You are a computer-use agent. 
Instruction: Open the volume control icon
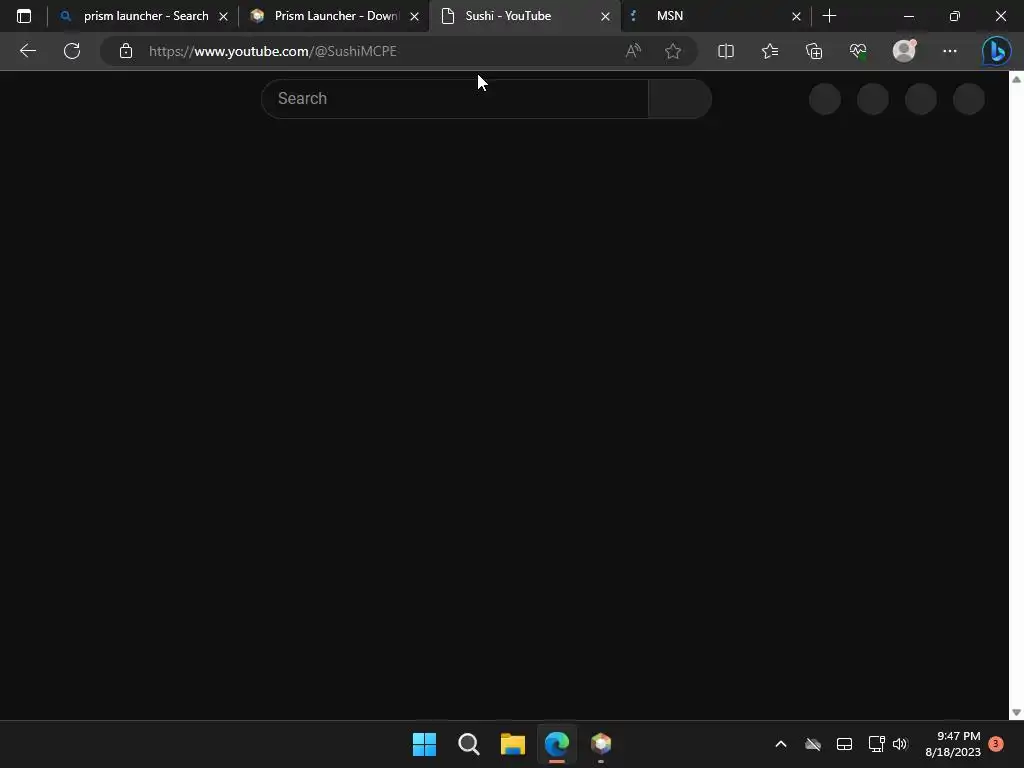pos(900,744)
